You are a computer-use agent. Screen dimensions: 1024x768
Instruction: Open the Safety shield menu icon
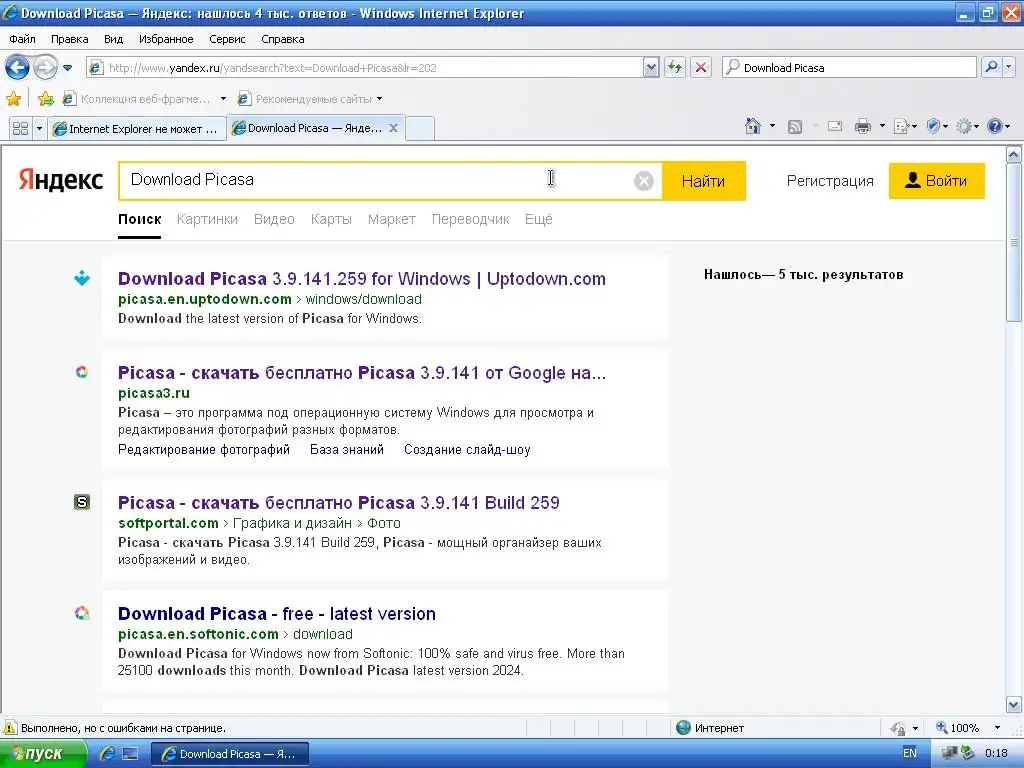[x=934, y=126]
